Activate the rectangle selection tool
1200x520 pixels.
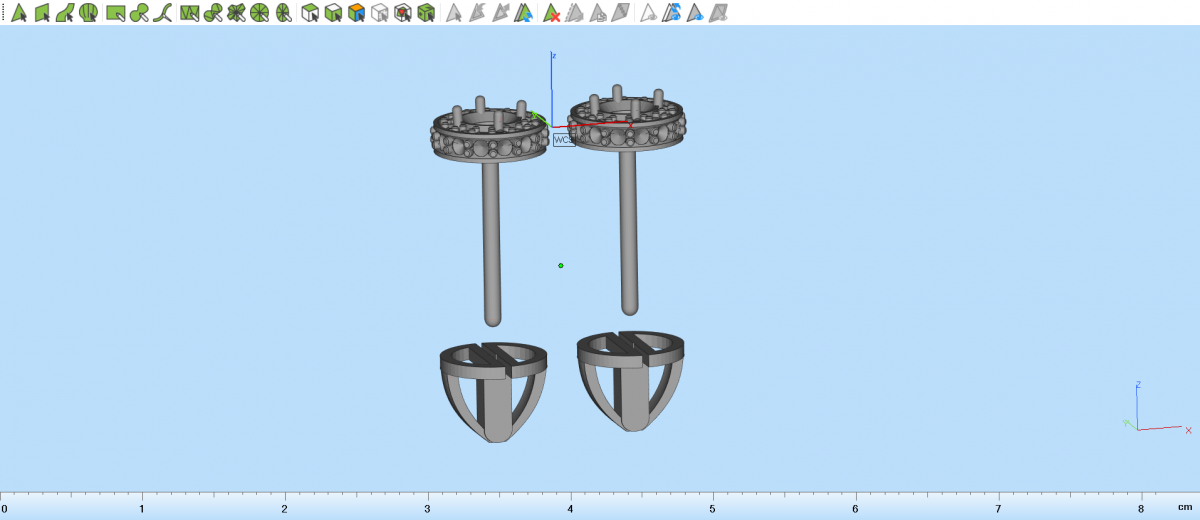click(x=115, y=13)
